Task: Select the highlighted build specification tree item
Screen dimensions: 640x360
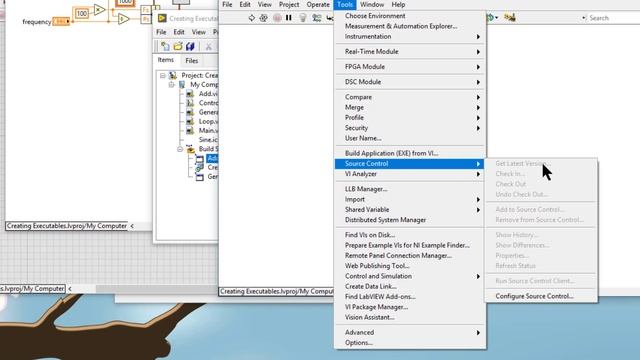Action: tap(212, 158)
